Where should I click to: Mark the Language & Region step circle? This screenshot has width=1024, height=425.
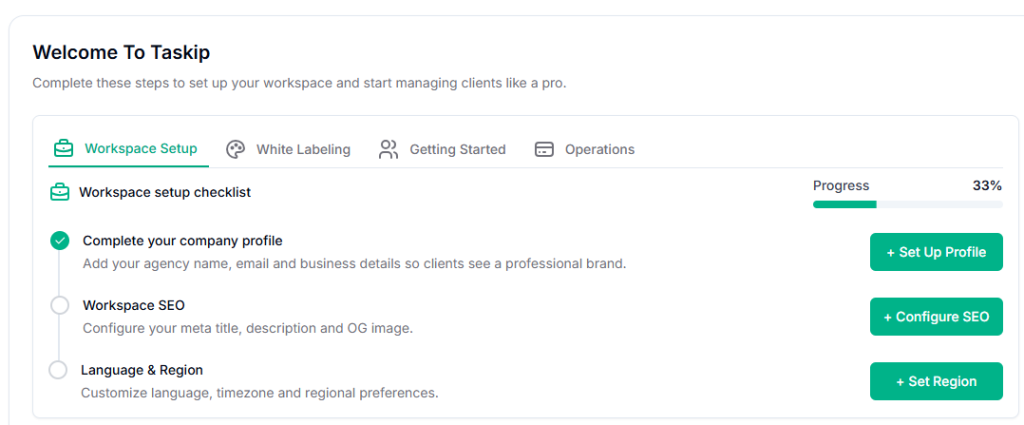[x=58, y=370]
